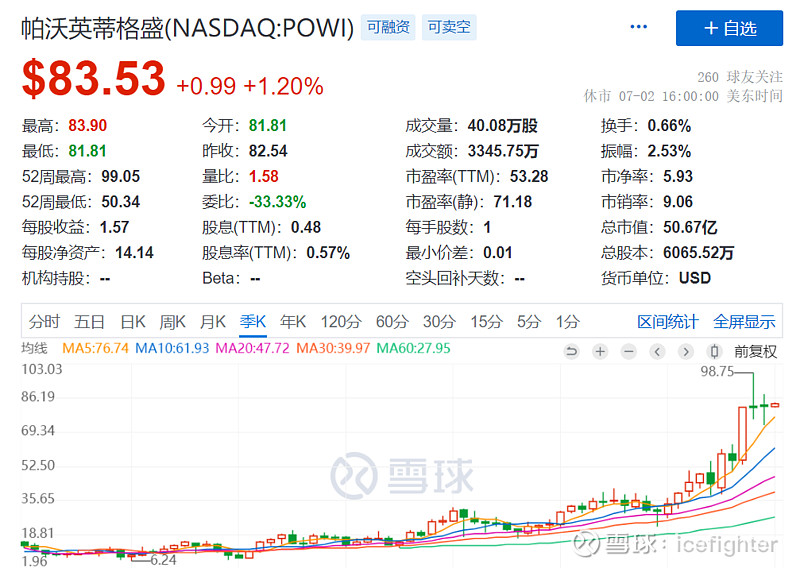The image size is (800, 568).
Task: Click the MA60:27.95 moving average label
Action: 414,349
